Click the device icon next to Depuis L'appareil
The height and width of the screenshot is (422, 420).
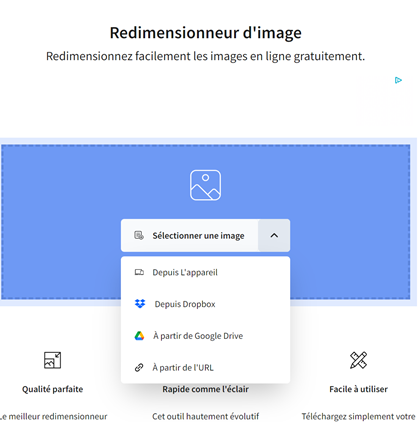[x=139, y=272]
